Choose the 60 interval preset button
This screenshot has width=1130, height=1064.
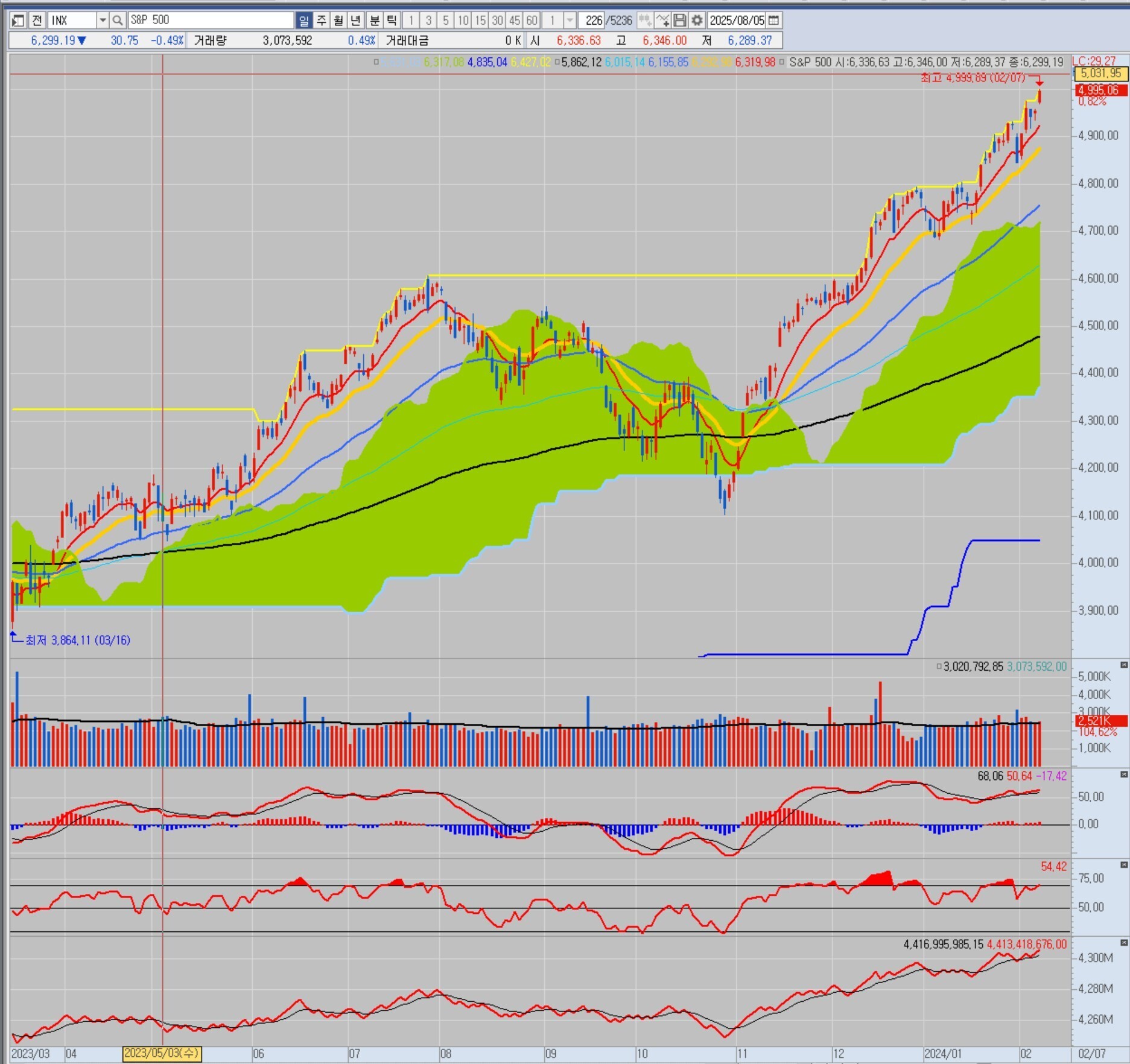(x=532, y=21)
